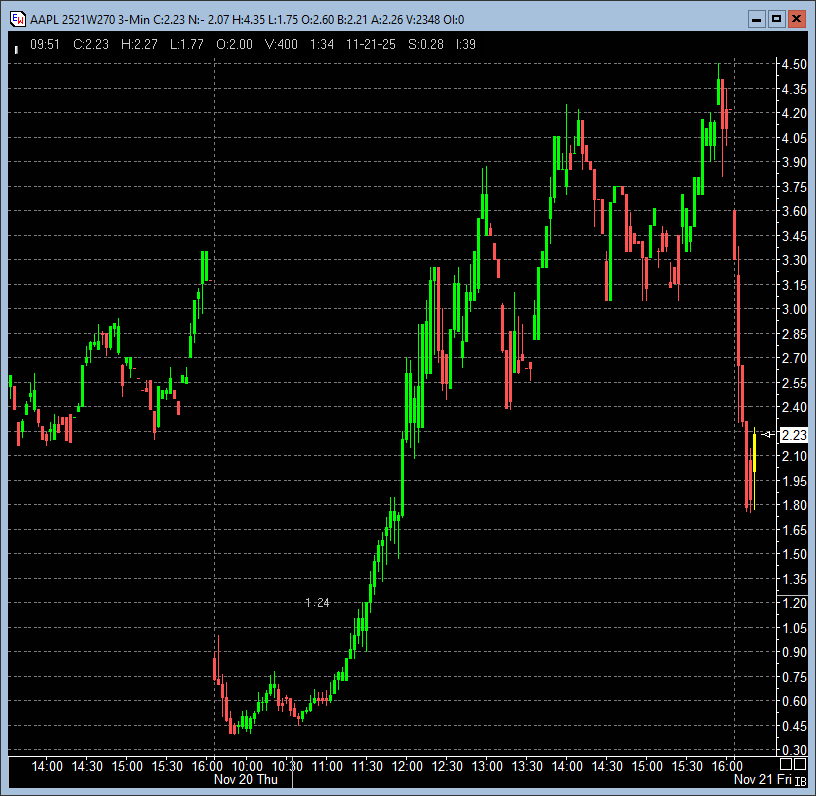816x796 pixels.
Task: Close the AAPL chart window
Action: click(x=796, y=19)
